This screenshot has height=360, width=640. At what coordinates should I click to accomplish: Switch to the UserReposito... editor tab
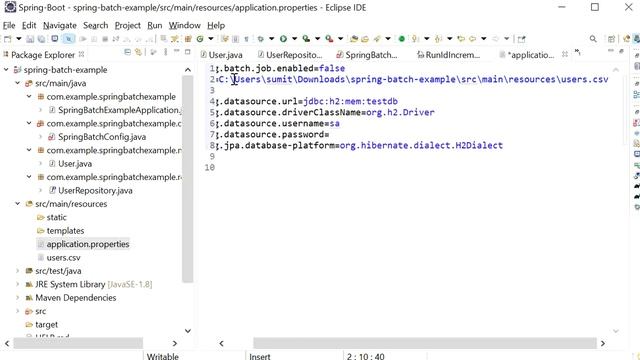(290, 55)
